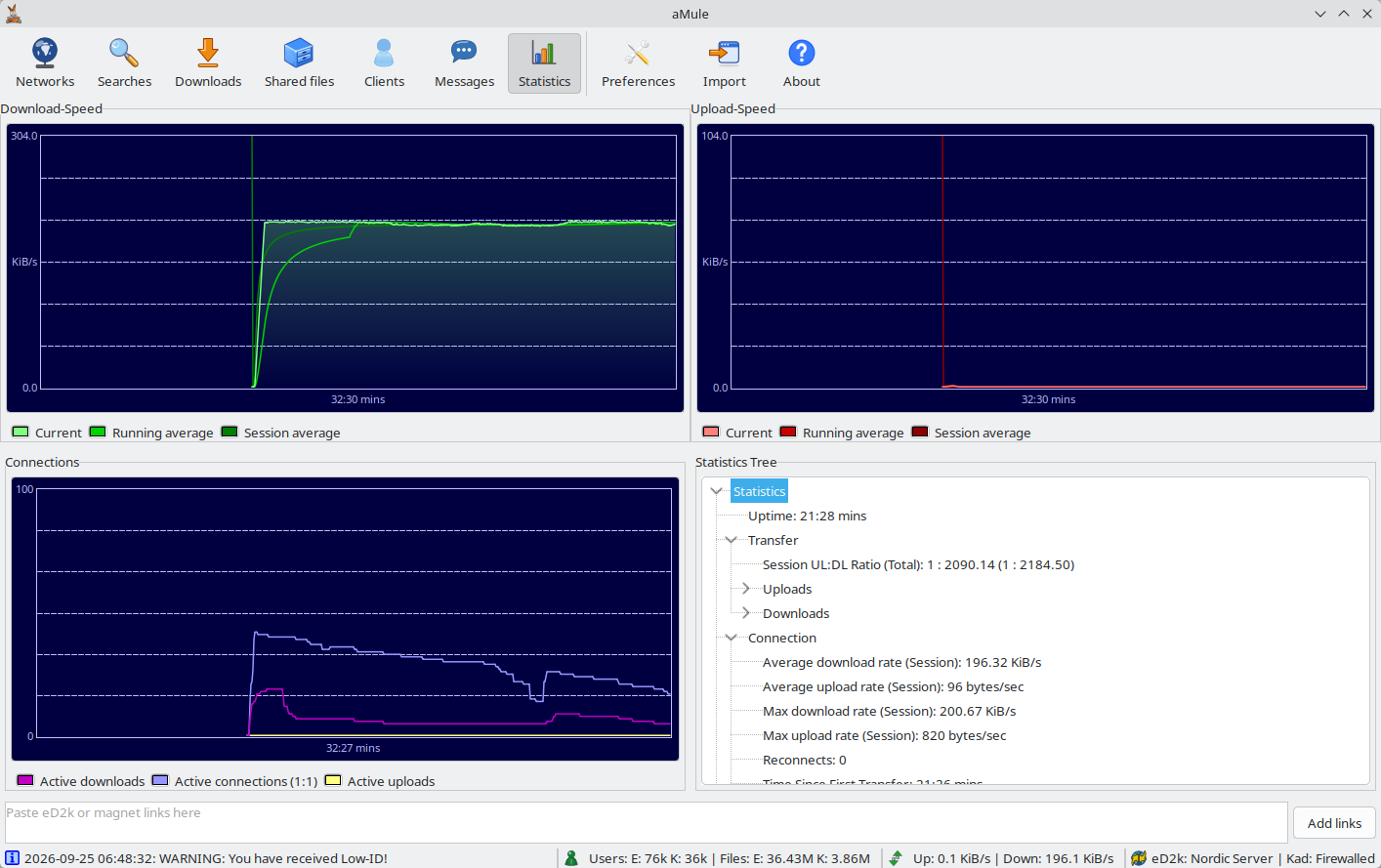The height and width of the screenshot is (868, 1381).
Task: Click the download Running average swatch
Action: (98, 432)
